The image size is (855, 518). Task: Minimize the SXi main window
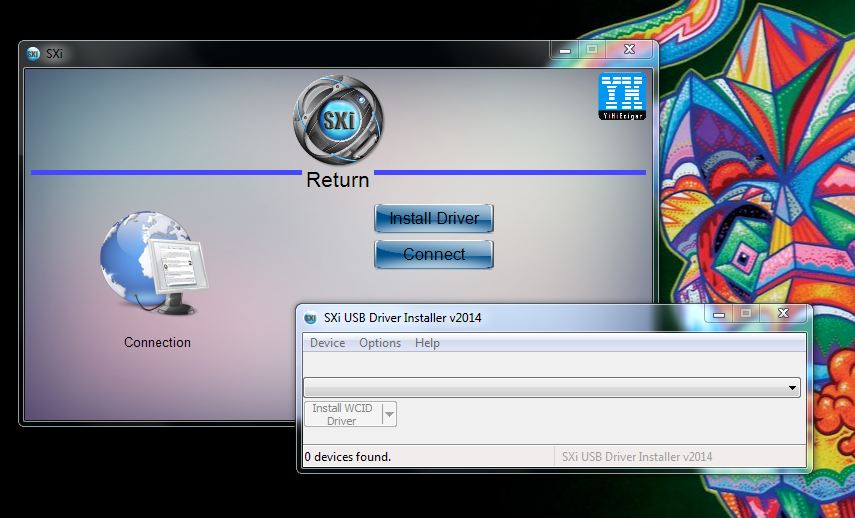pyautogui.click(x=563, y=49)
